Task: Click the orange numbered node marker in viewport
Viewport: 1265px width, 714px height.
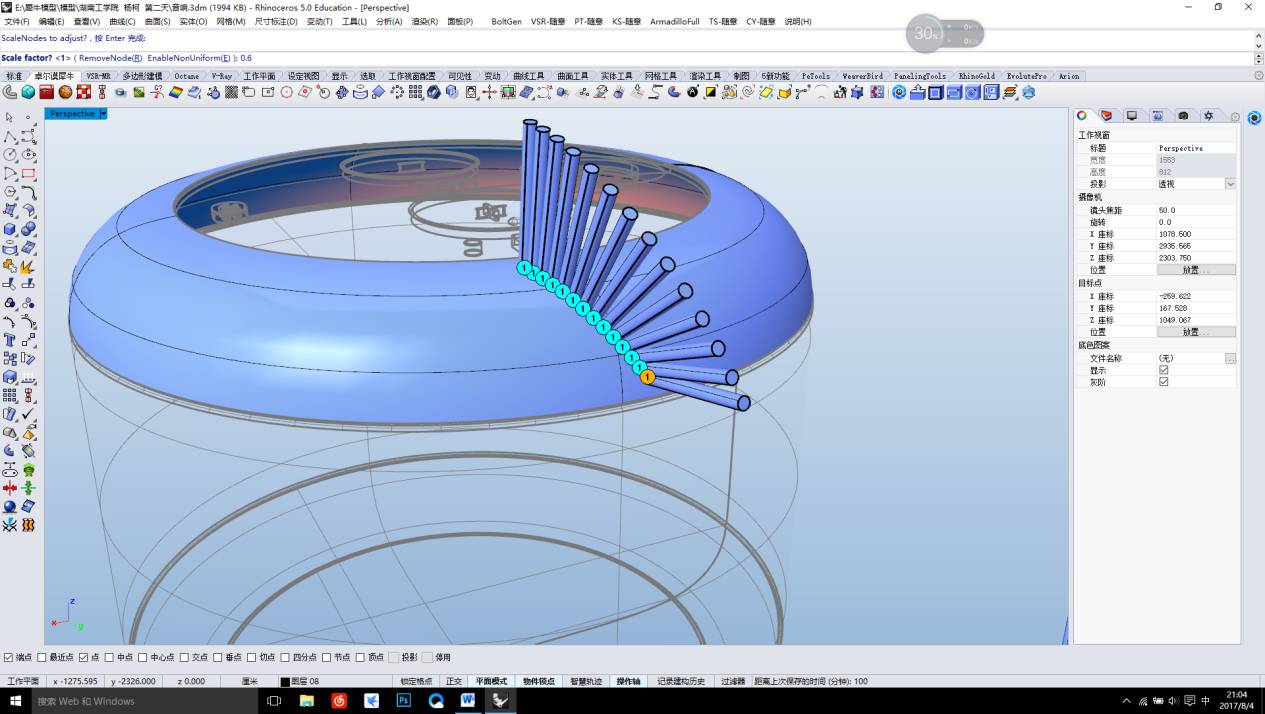Action: (647, 377)
